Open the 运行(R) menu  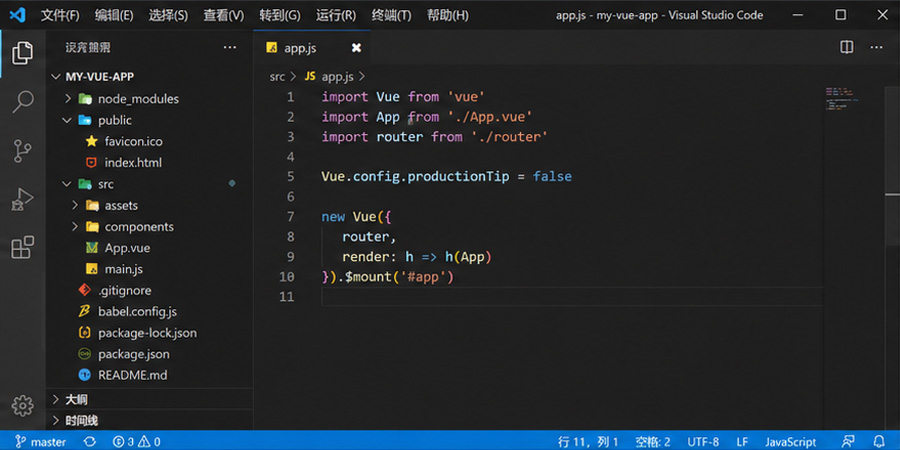click(x=336, y=15)
